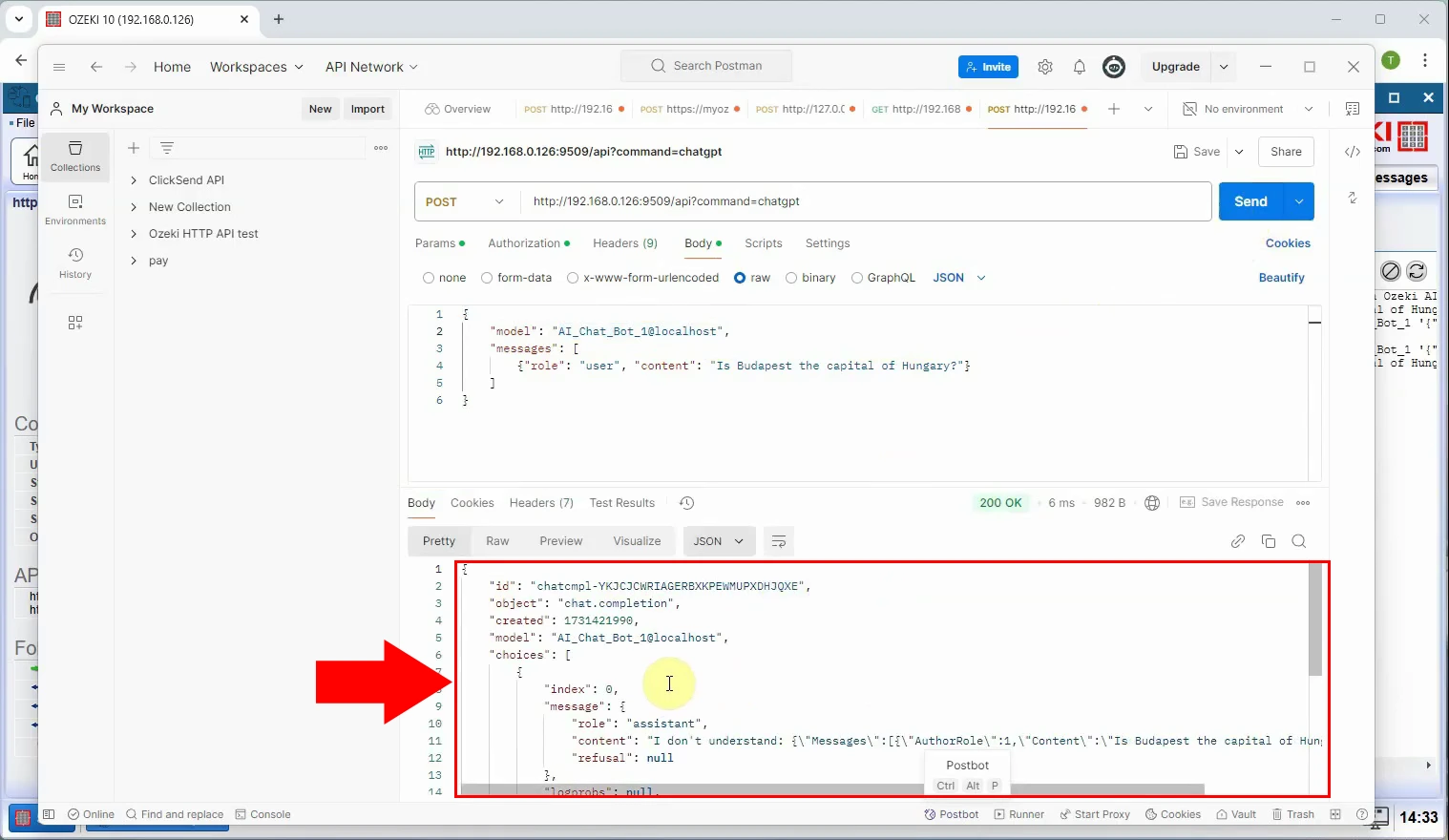Select x-www-form-urlencoded body type

coord(573,278)
